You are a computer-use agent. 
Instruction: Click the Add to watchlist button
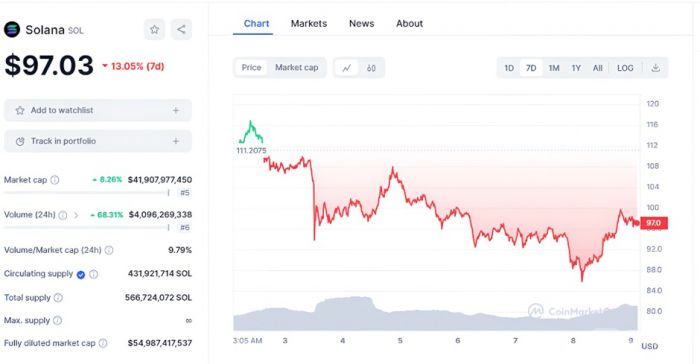(x=98, y=110)
